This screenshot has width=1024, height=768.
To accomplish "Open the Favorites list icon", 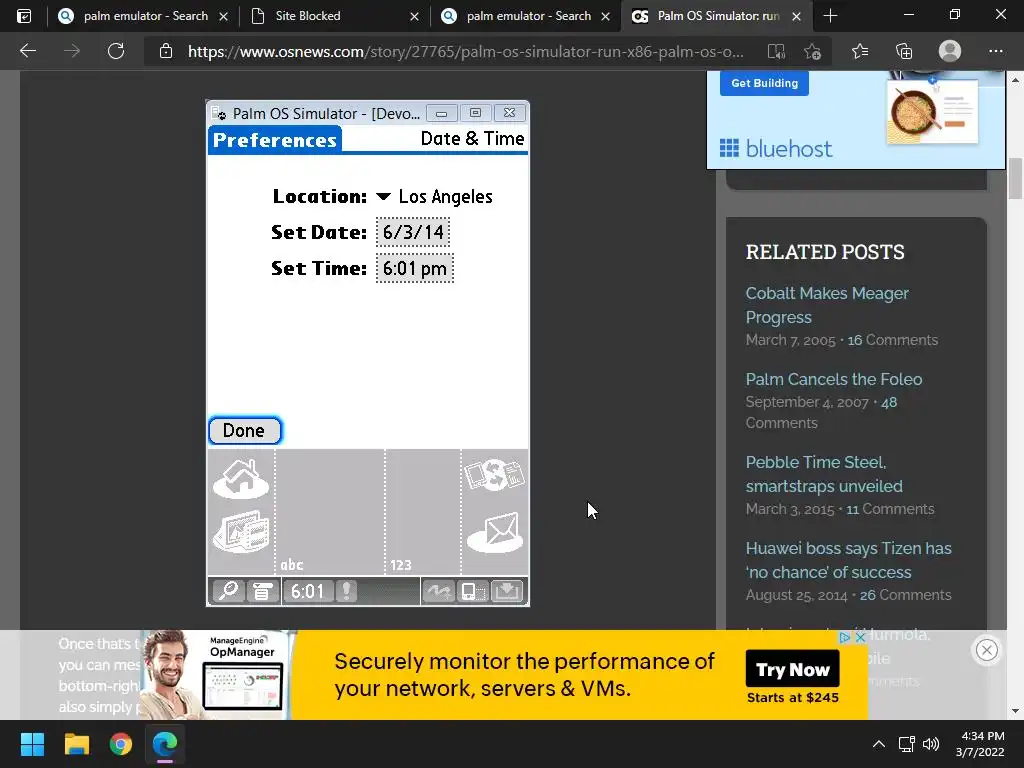I will tap(860, 51).
